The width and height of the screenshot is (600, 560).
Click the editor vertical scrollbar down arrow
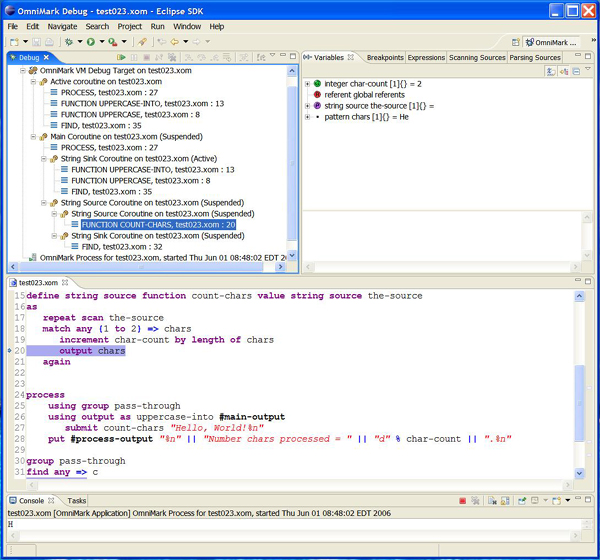[579, 473]
